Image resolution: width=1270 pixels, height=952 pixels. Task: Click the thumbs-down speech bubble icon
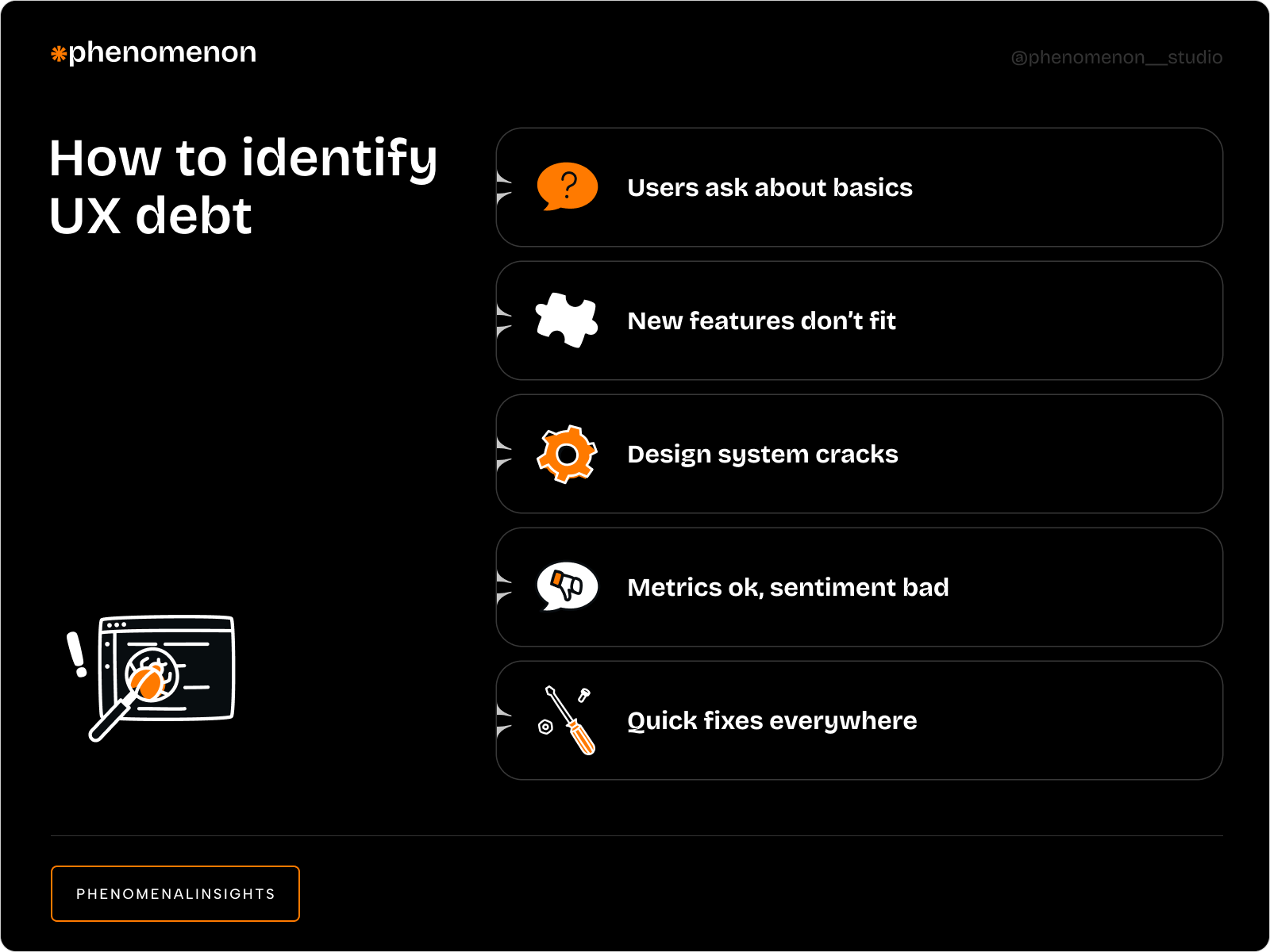tap(567, 586)
